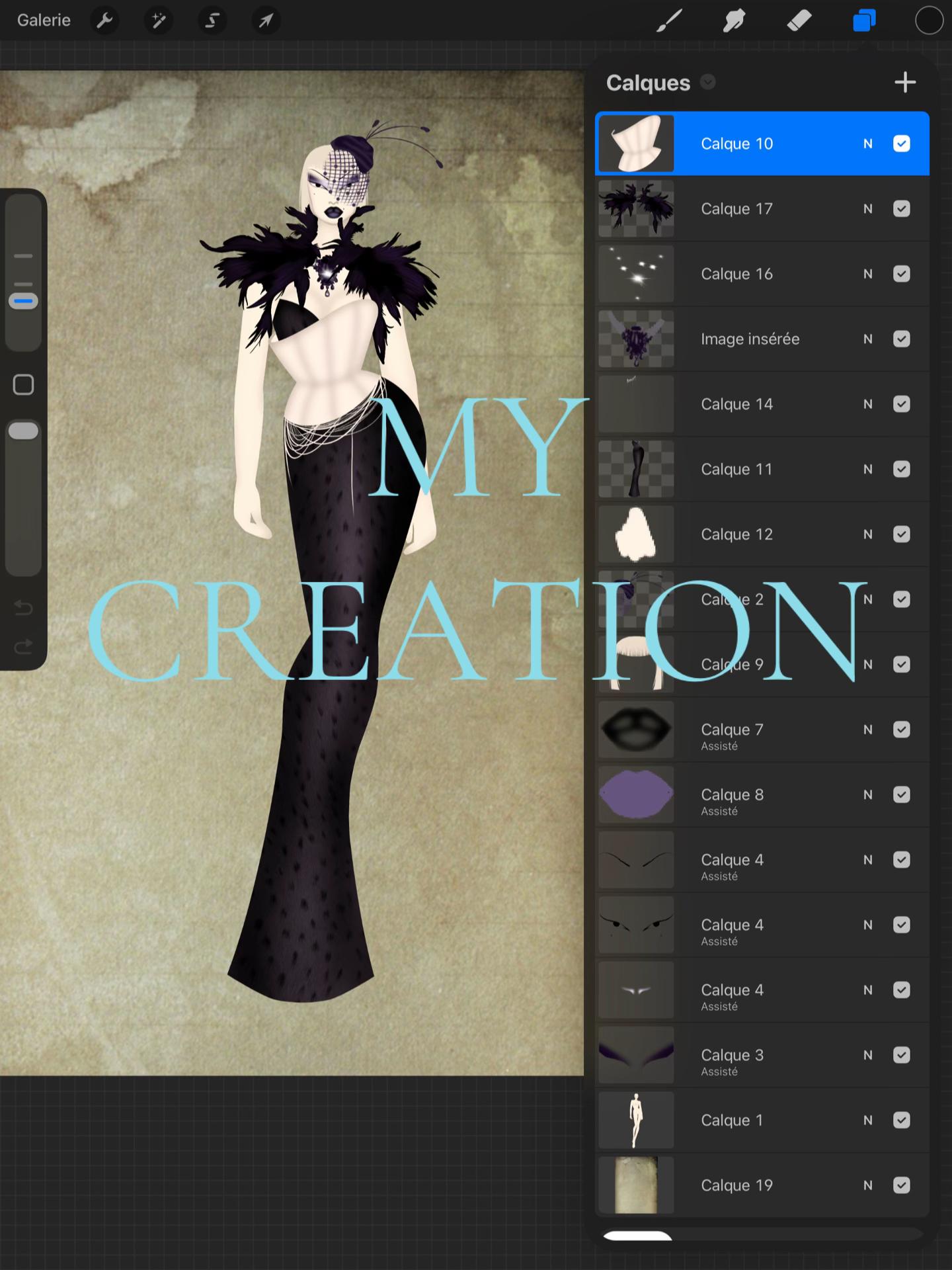Viewport: 952px width, 1270px height.
Task: Activate the Transform arrow tool
Action: pos(266,21)
